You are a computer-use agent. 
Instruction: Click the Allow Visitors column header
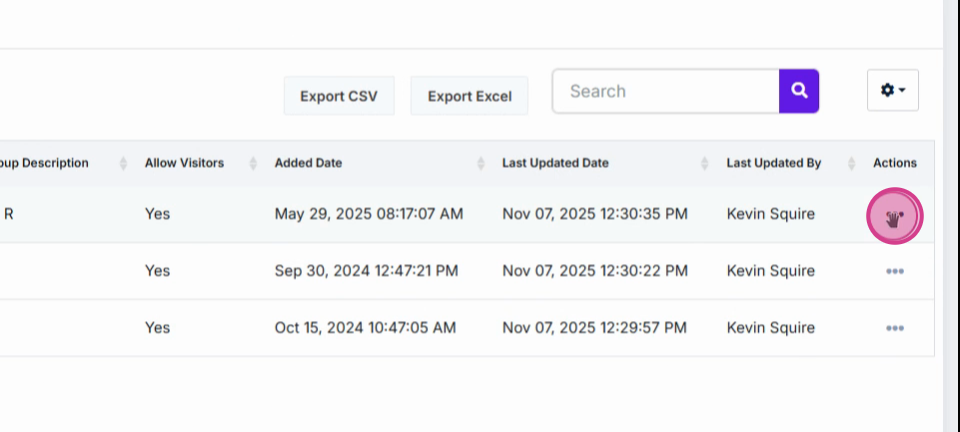[x=184, y=163]
